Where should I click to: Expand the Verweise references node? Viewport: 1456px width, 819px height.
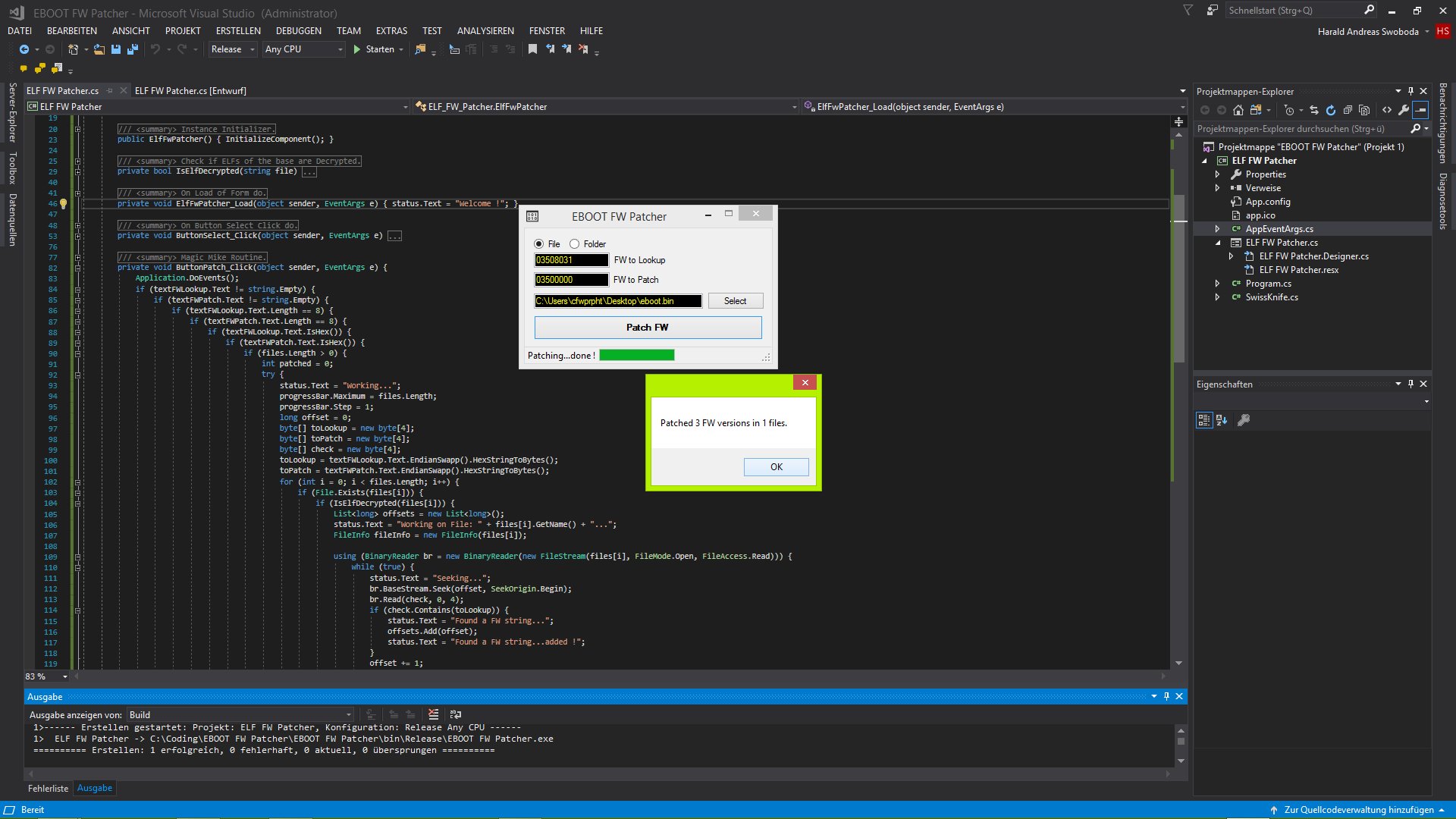[x=1218, y=188]
